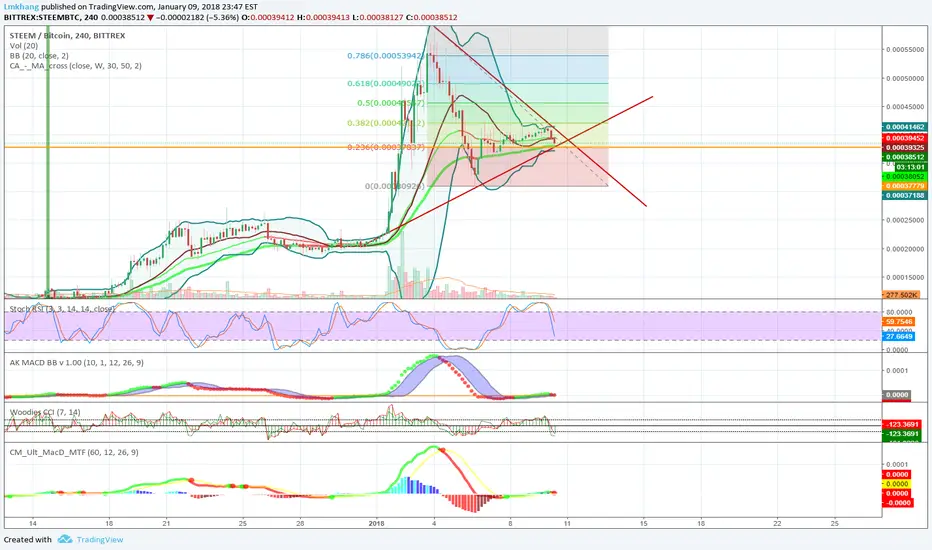This screenshot has height=550, width=932.
Task: Click the 15 date label on the time axis
Action: tap(643, 524)
